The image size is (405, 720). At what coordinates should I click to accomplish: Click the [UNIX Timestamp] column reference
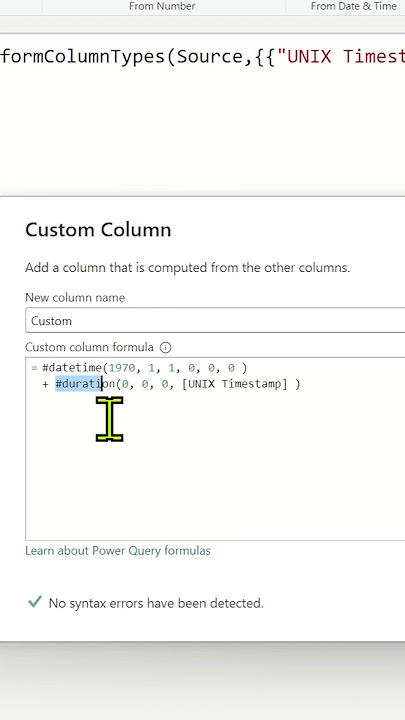coord(235,384)
